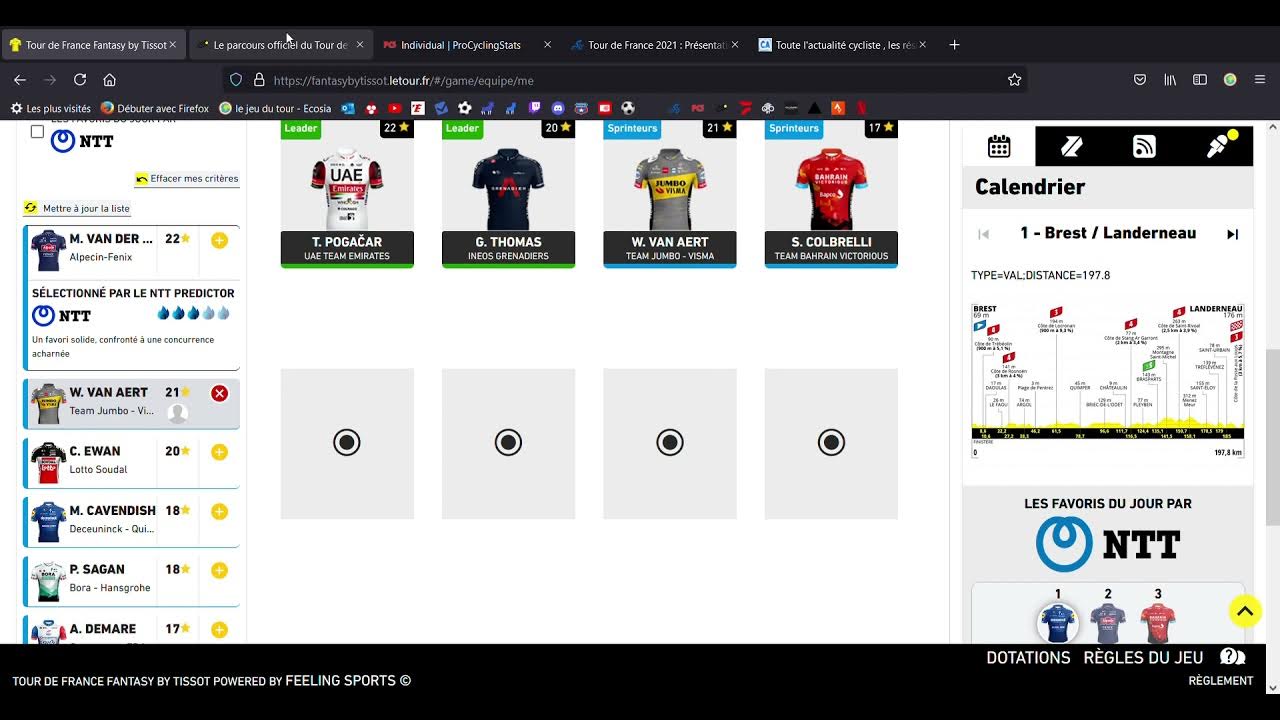Open le jeu du tour - Ecosia bookmark
Image resolution: width=1280 pixels, height=720 pixels.
click(x=275, y=108)
